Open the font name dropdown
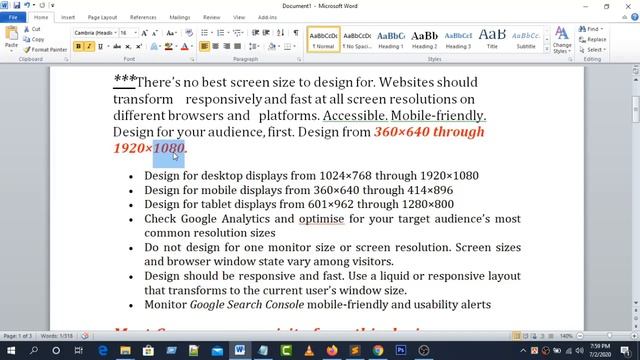This screenshot has height=360, width=640. tap(116, 33)
